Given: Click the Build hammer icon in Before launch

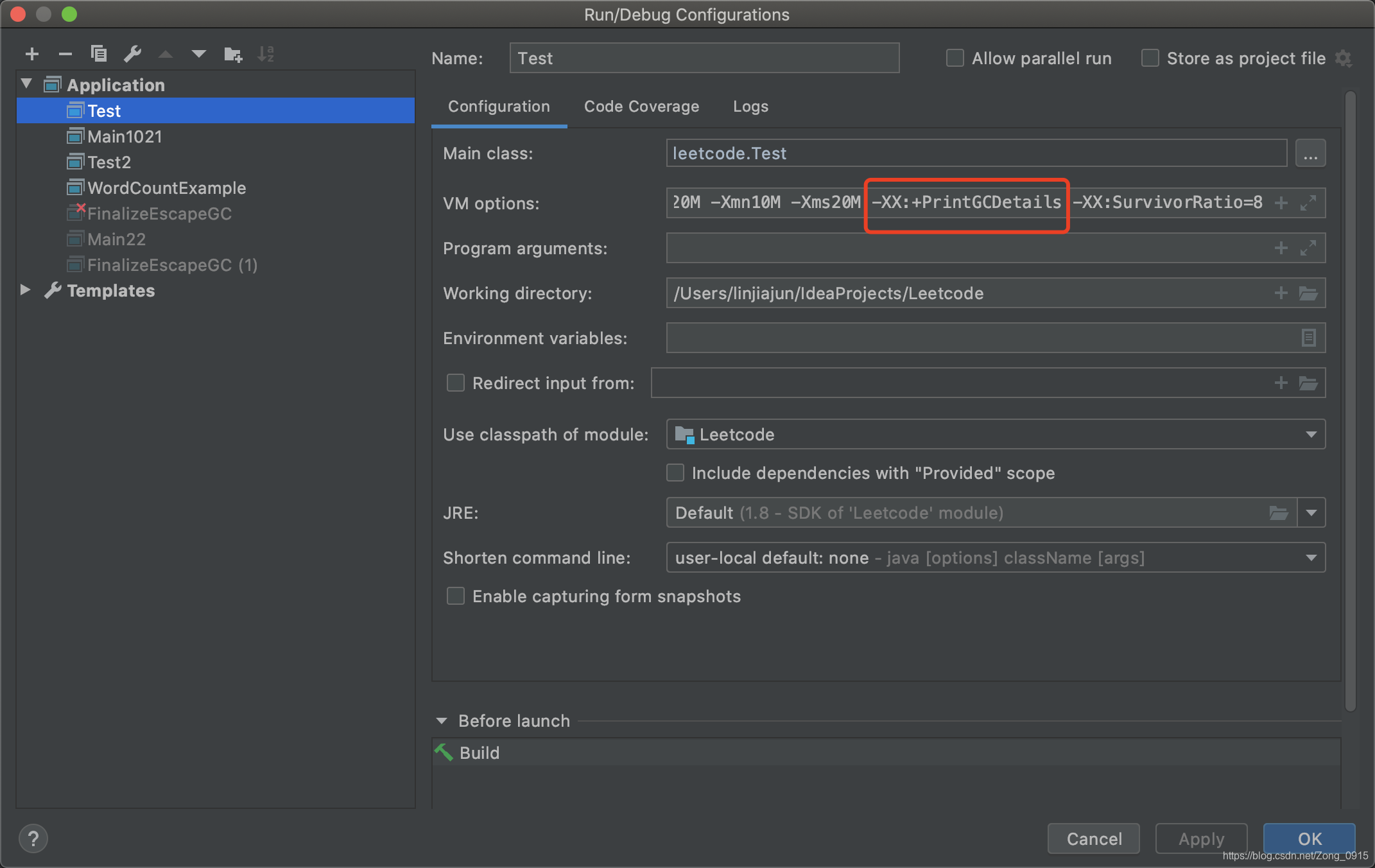Looking at the screenshot, I should [x=444, y=752].
